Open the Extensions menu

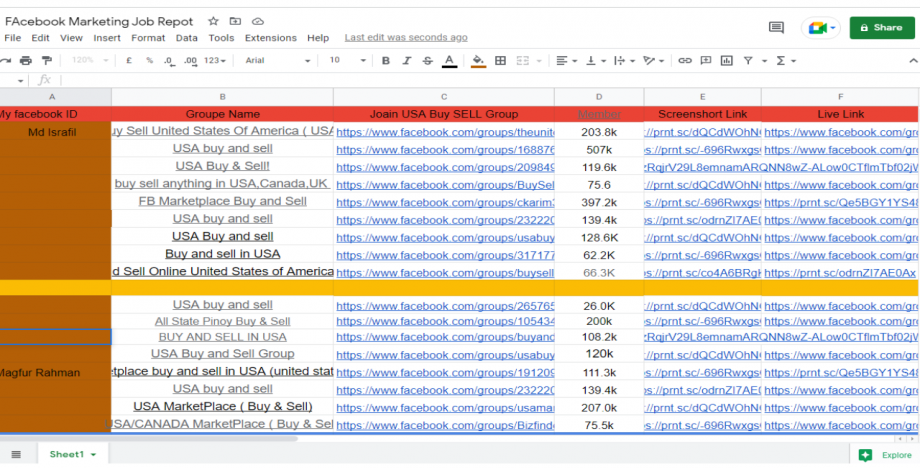(270, 38)
